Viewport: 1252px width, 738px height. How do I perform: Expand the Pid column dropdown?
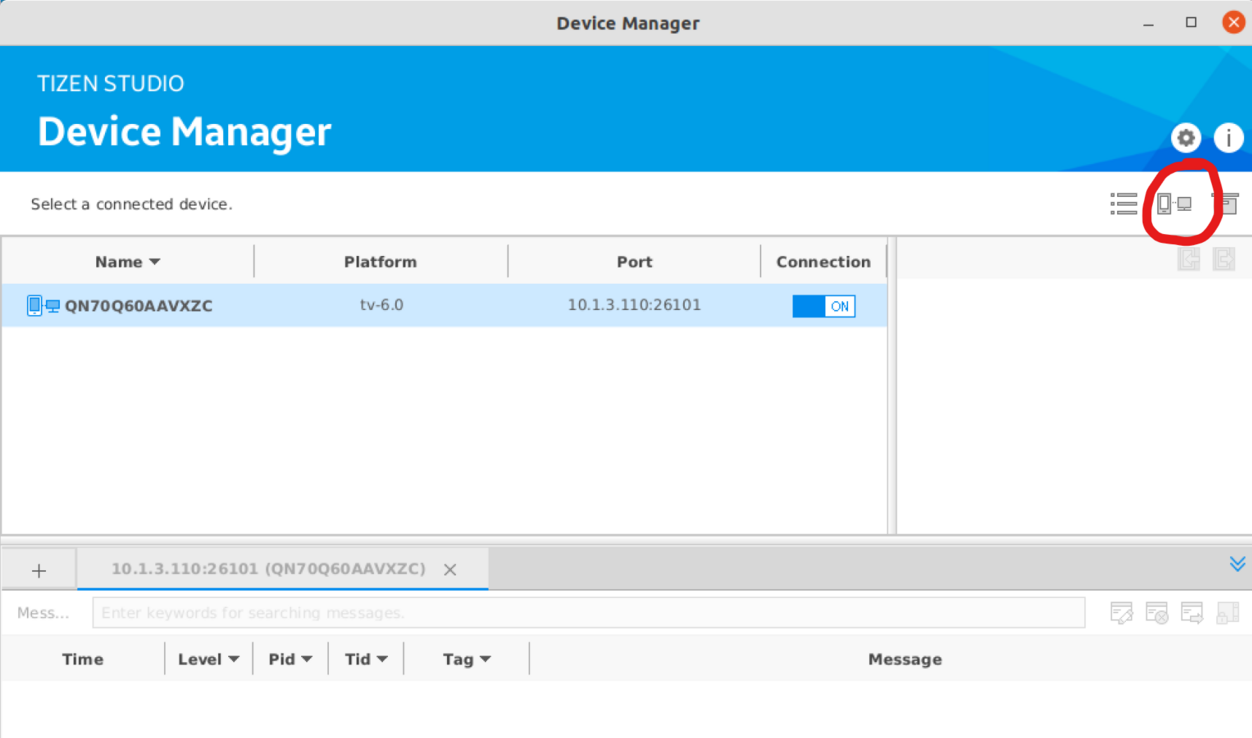(291, 659)
